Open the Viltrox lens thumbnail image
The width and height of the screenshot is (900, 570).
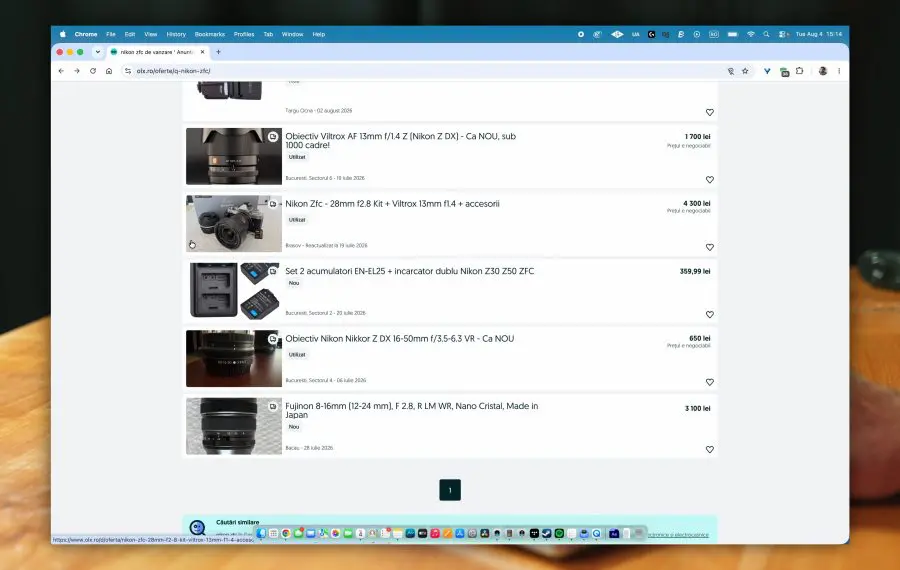pyautogui.click(x=234, y=156)
